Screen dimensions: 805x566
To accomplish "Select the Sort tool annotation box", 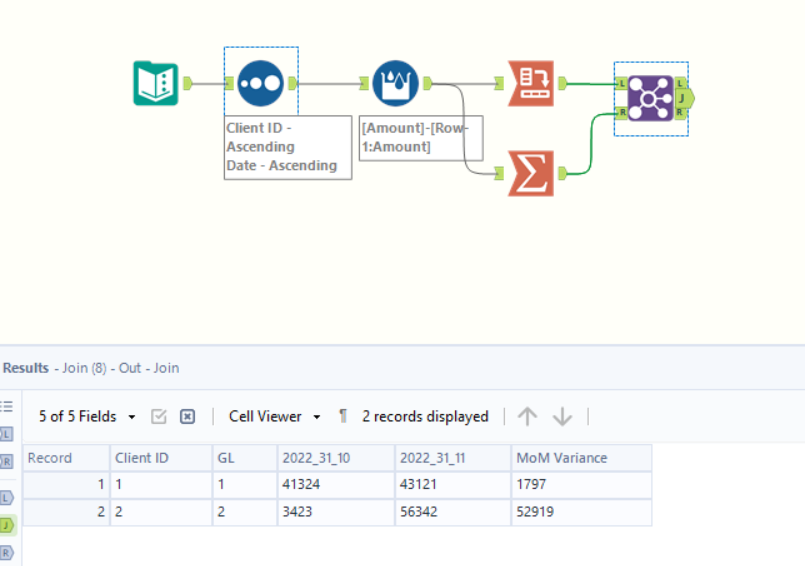I will click(287, 147).
